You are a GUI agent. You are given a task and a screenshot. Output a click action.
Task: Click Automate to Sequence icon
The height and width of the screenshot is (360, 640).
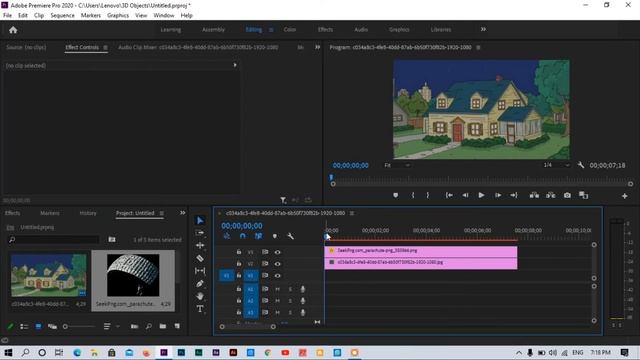pos(134,326)
